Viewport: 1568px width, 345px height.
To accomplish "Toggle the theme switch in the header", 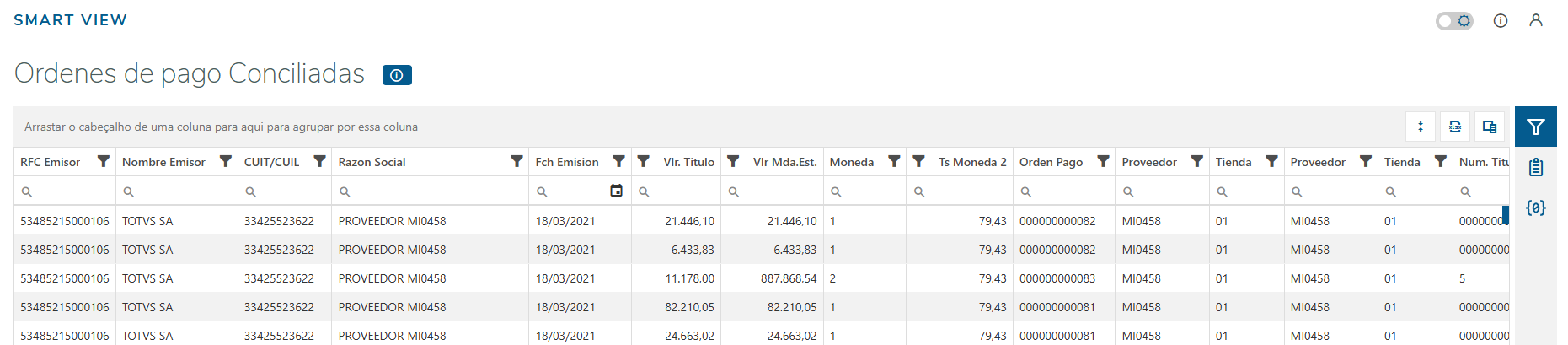I will (1454, 20).
